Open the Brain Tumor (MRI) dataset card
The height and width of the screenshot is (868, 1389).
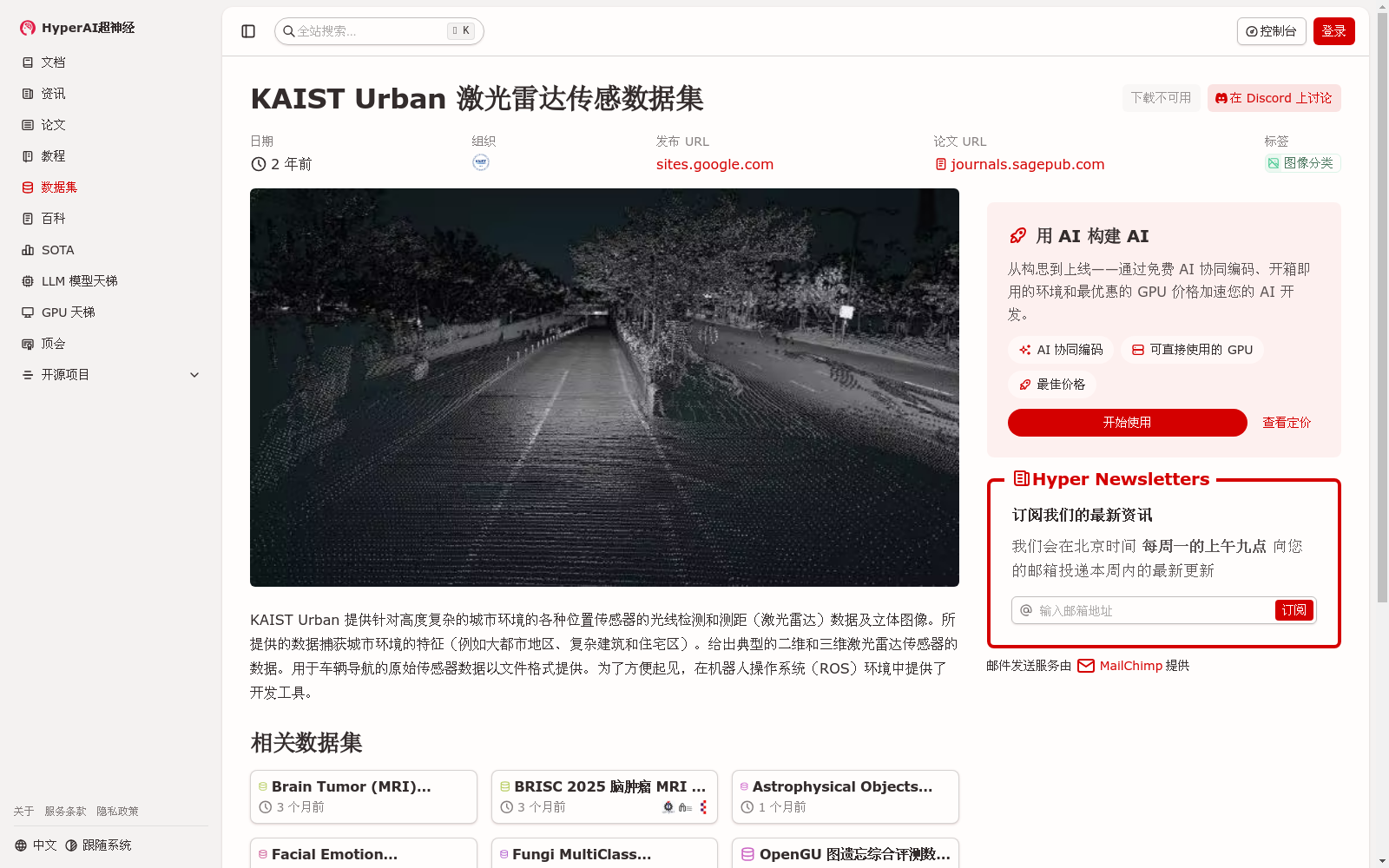pyautogui.click(x=364, y=797)
